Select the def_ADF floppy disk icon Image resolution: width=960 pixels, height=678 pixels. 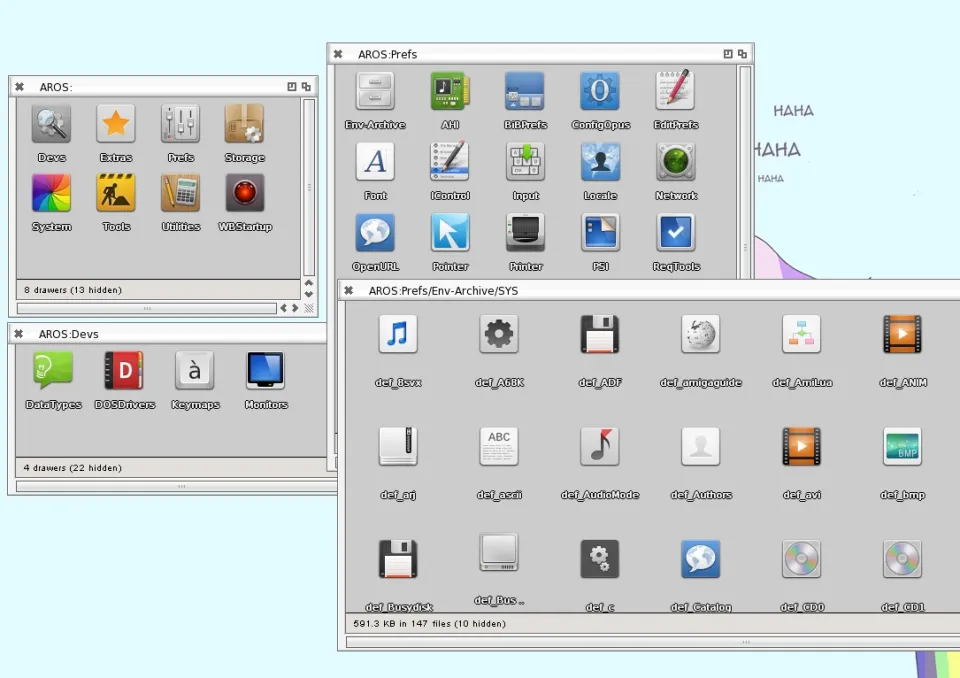pos(600,335)
